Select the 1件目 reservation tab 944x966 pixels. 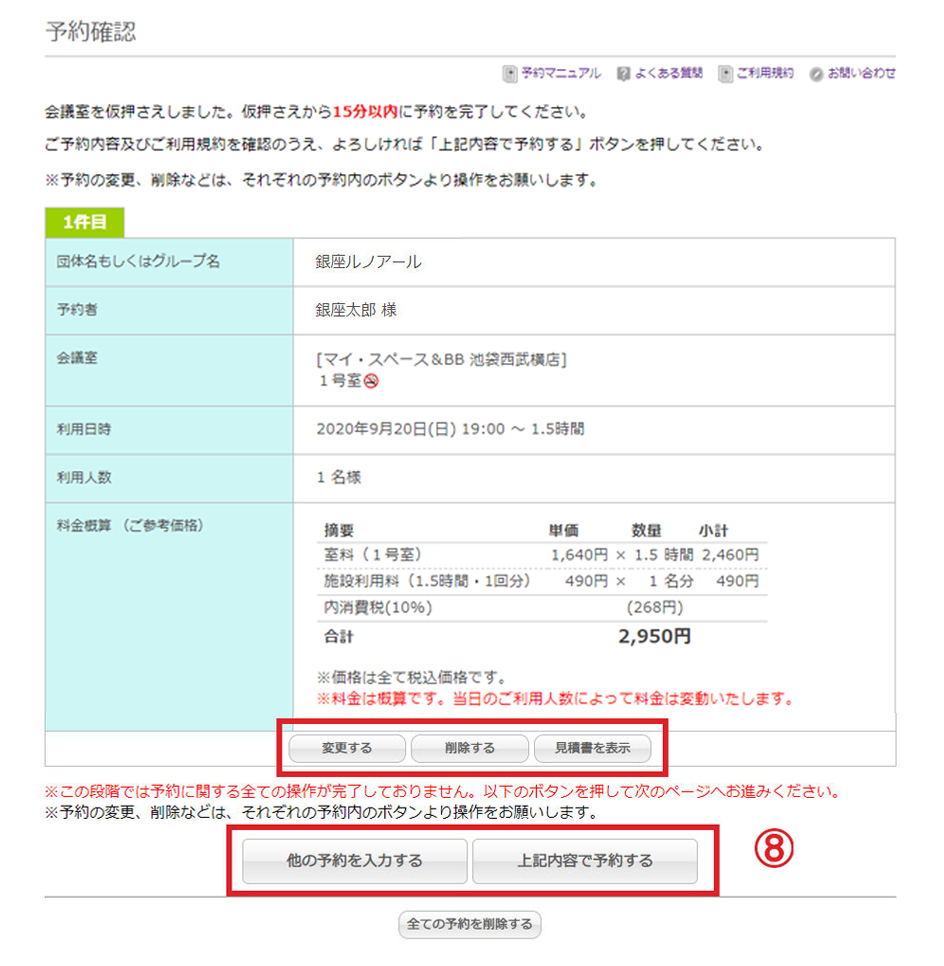[x=84, y=222]
